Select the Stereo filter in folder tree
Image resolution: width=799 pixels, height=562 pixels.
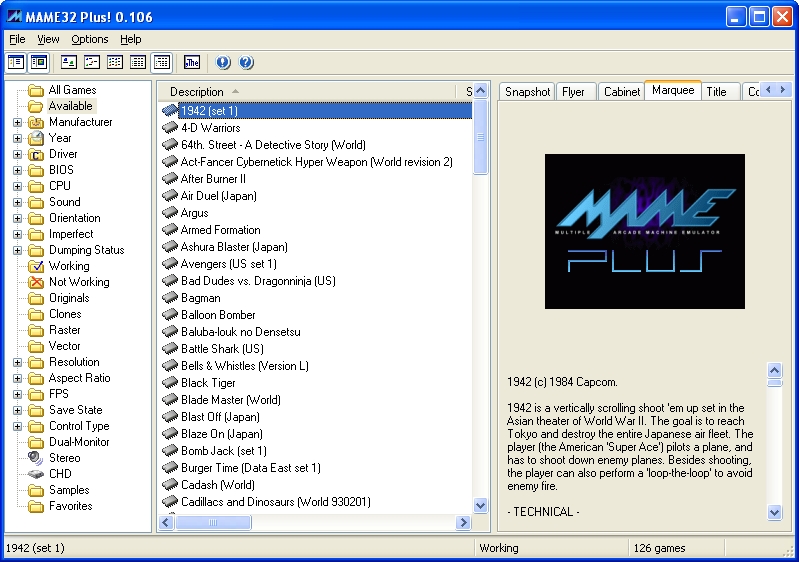(64, 458)
